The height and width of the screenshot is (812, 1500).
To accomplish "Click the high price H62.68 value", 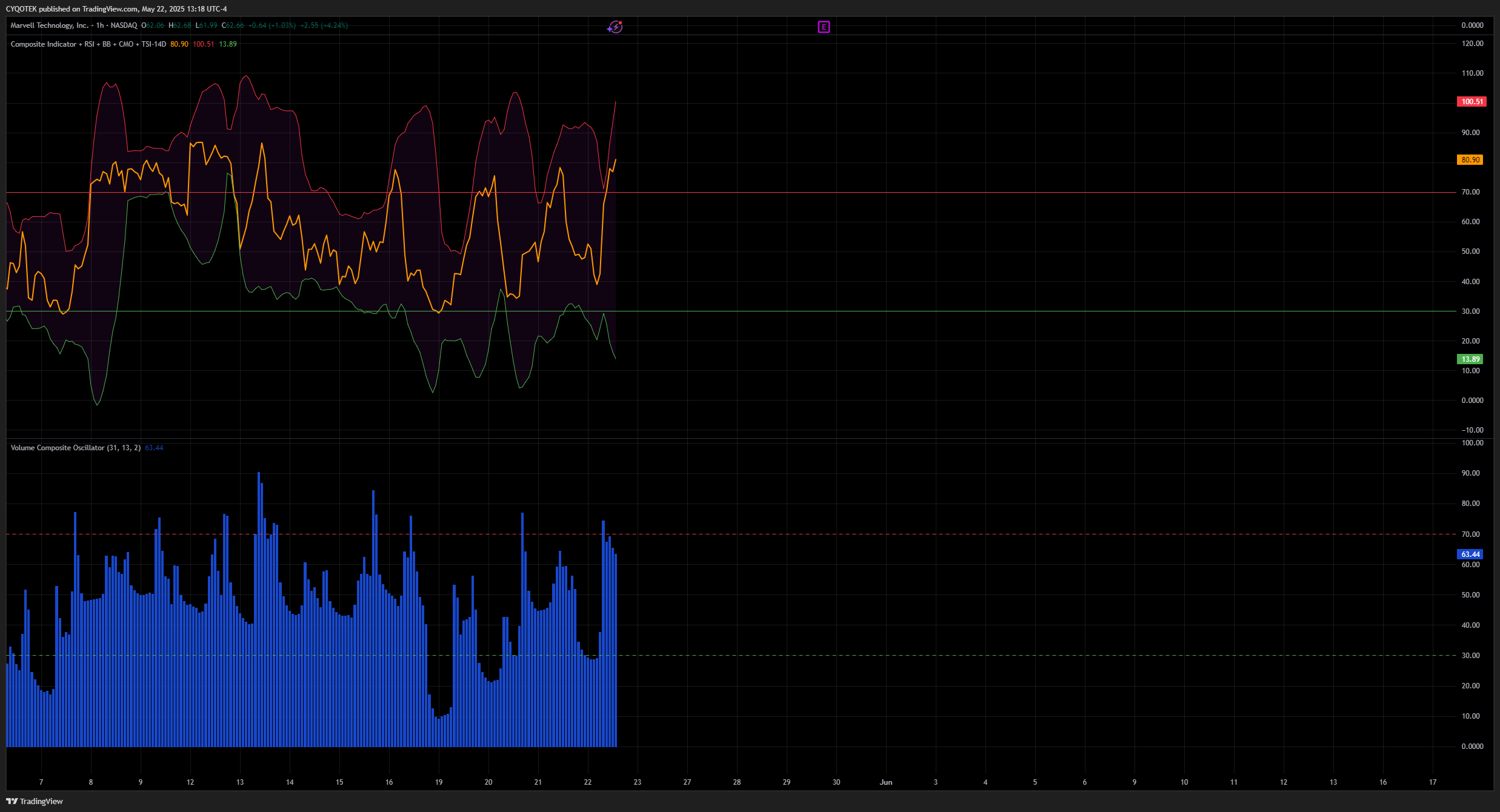I will pos(180,25).
